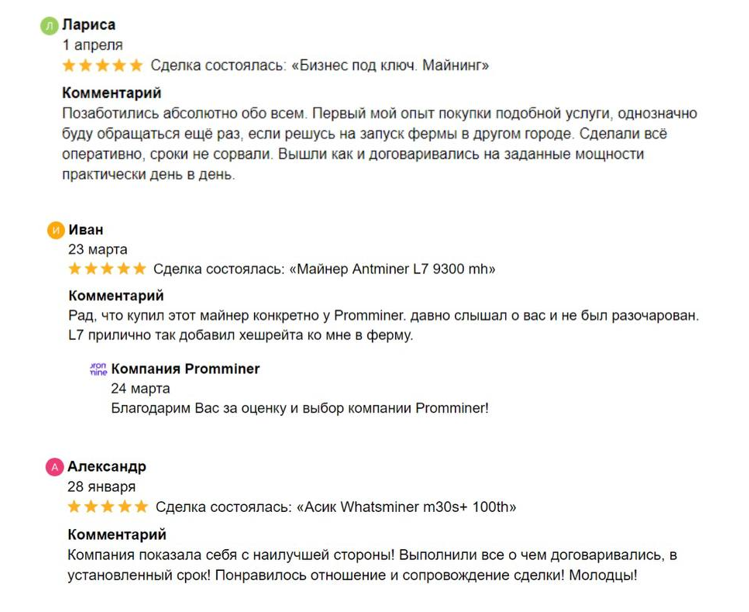Click the 1 апреля review date
This screenshot has height=612, width=749.
(92, 45)
